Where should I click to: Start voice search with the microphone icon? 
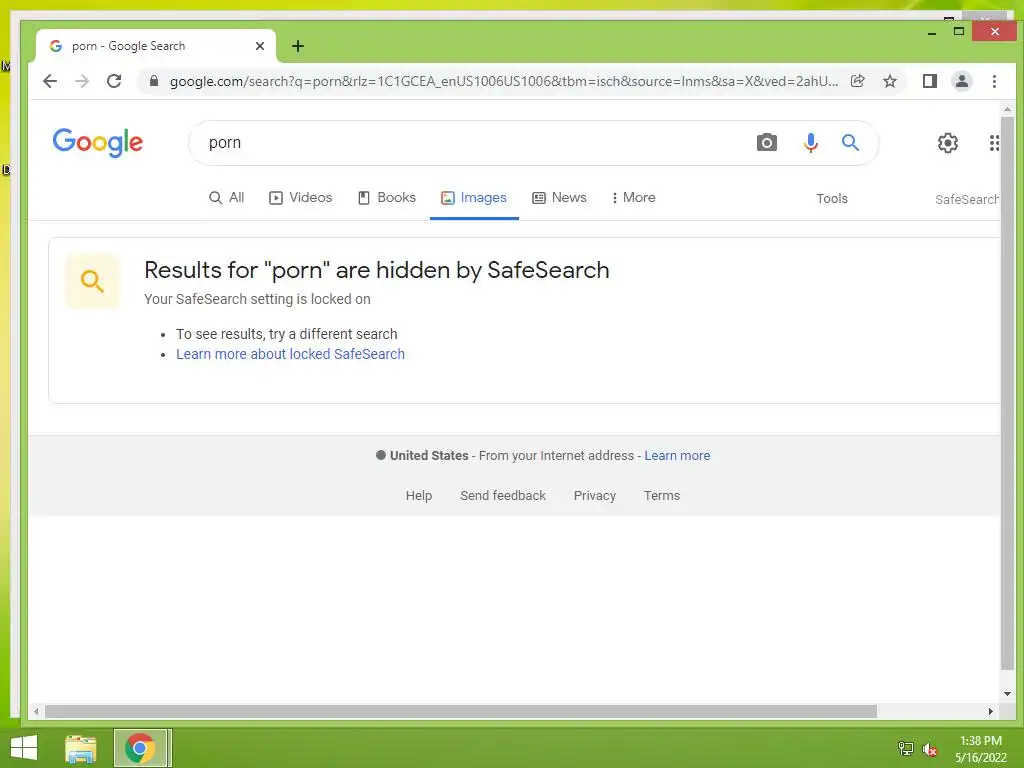coord(810,142)
